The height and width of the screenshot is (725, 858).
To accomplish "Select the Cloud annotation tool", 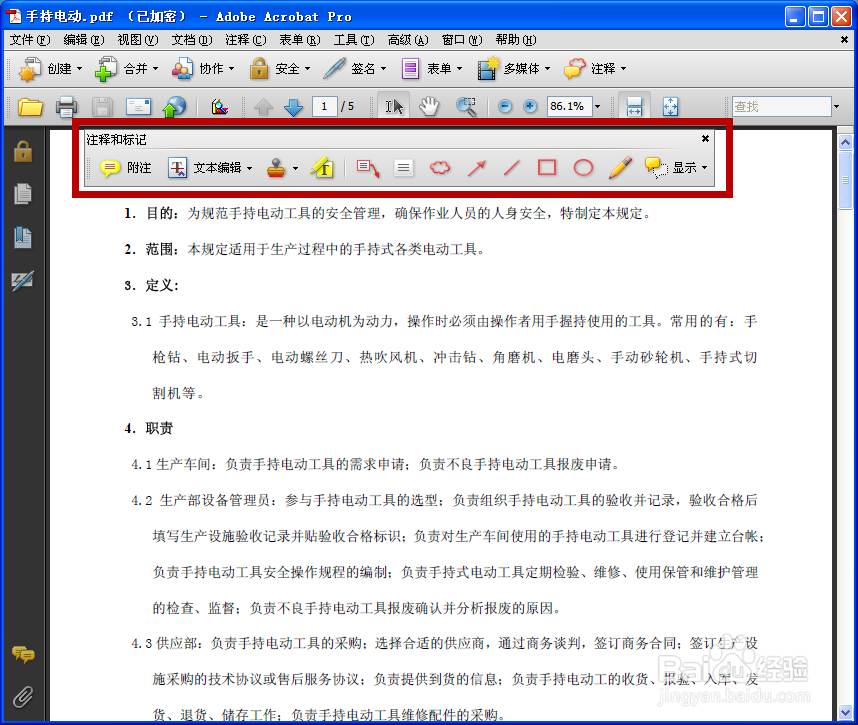I will (x=439, y=167).
